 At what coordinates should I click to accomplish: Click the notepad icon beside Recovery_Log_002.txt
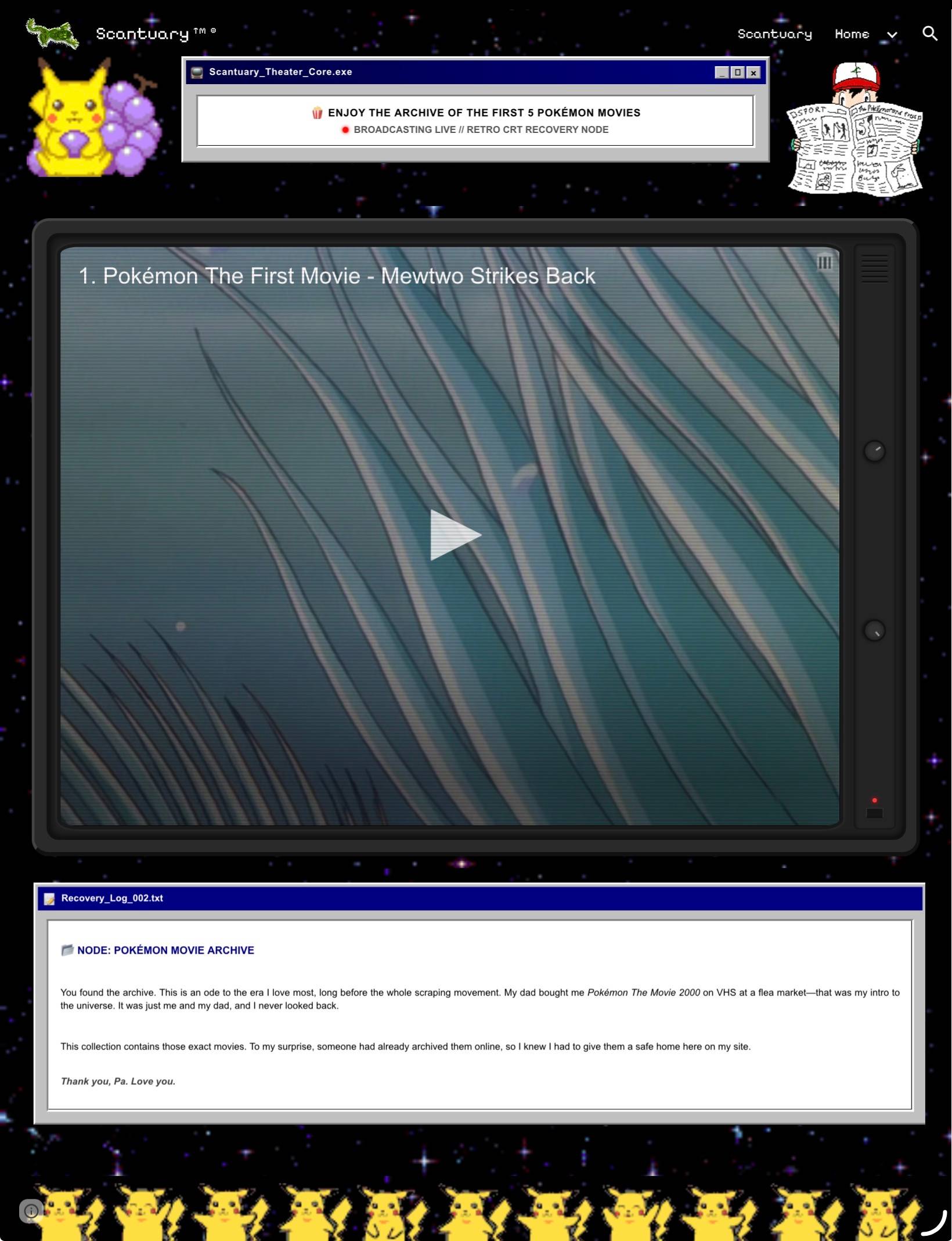pyautogui.click(x=49, y=899)
